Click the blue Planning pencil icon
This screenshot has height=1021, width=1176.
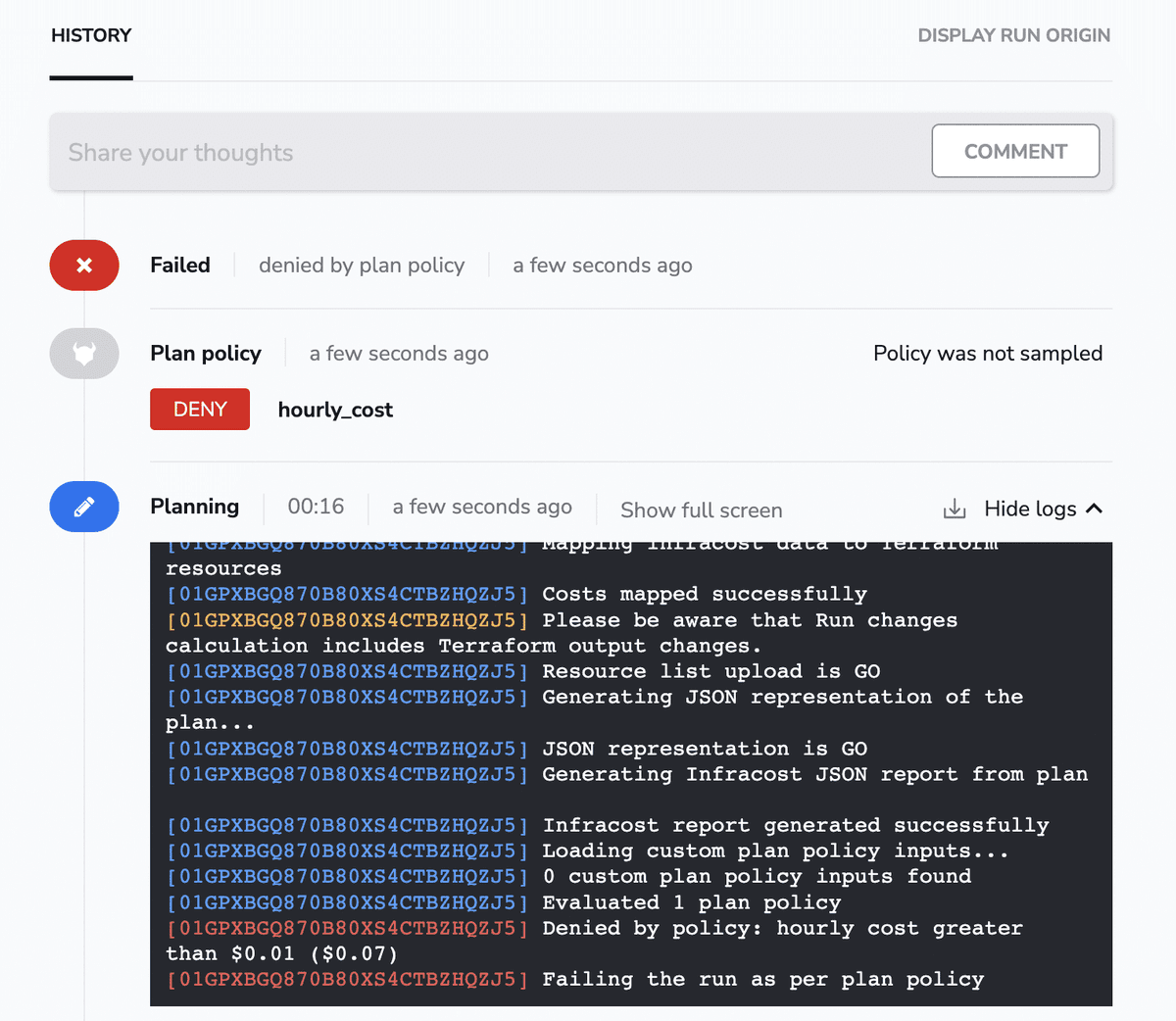tap(83, 507)
